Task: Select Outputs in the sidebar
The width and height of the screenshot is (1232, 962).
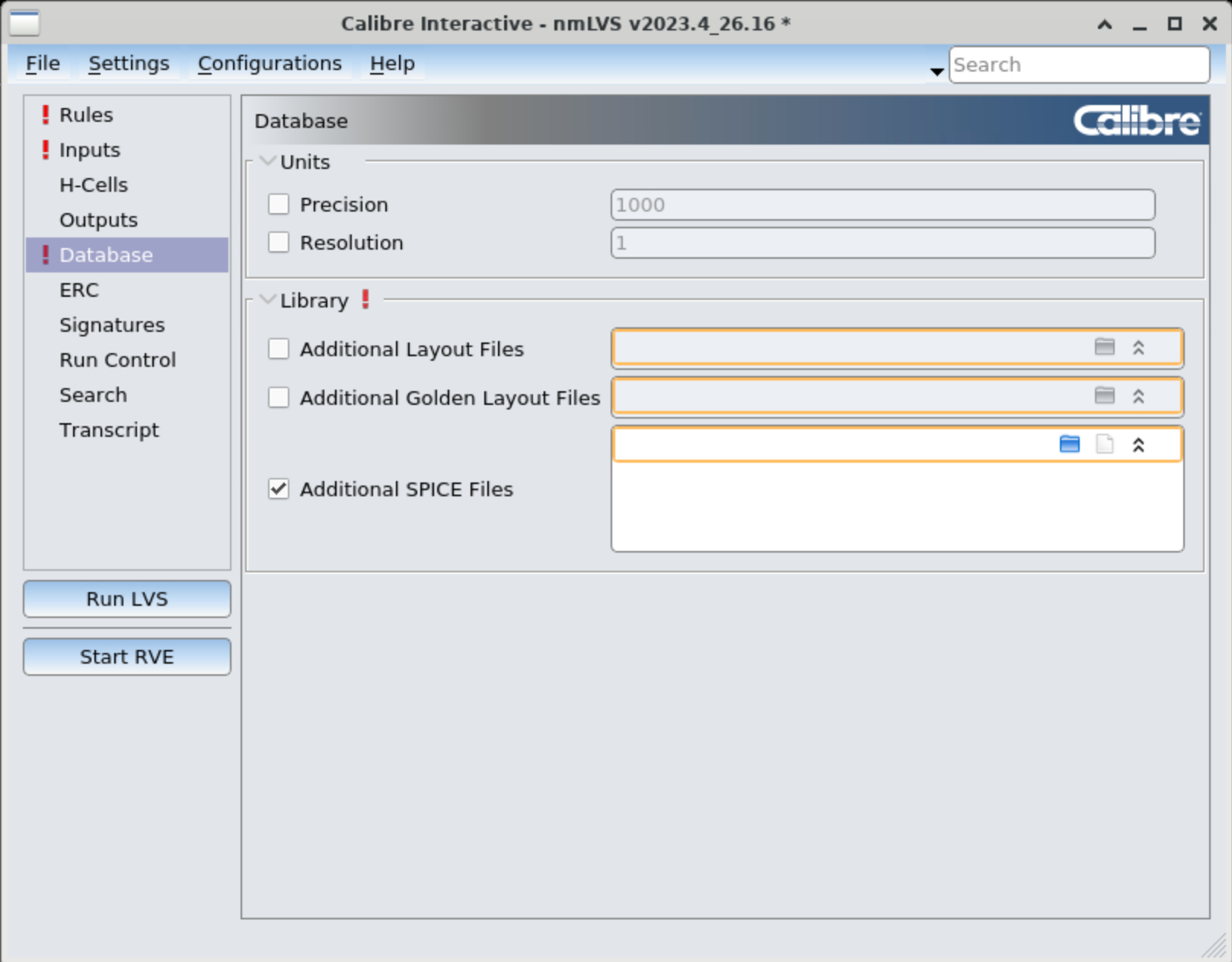Action: 127,220
